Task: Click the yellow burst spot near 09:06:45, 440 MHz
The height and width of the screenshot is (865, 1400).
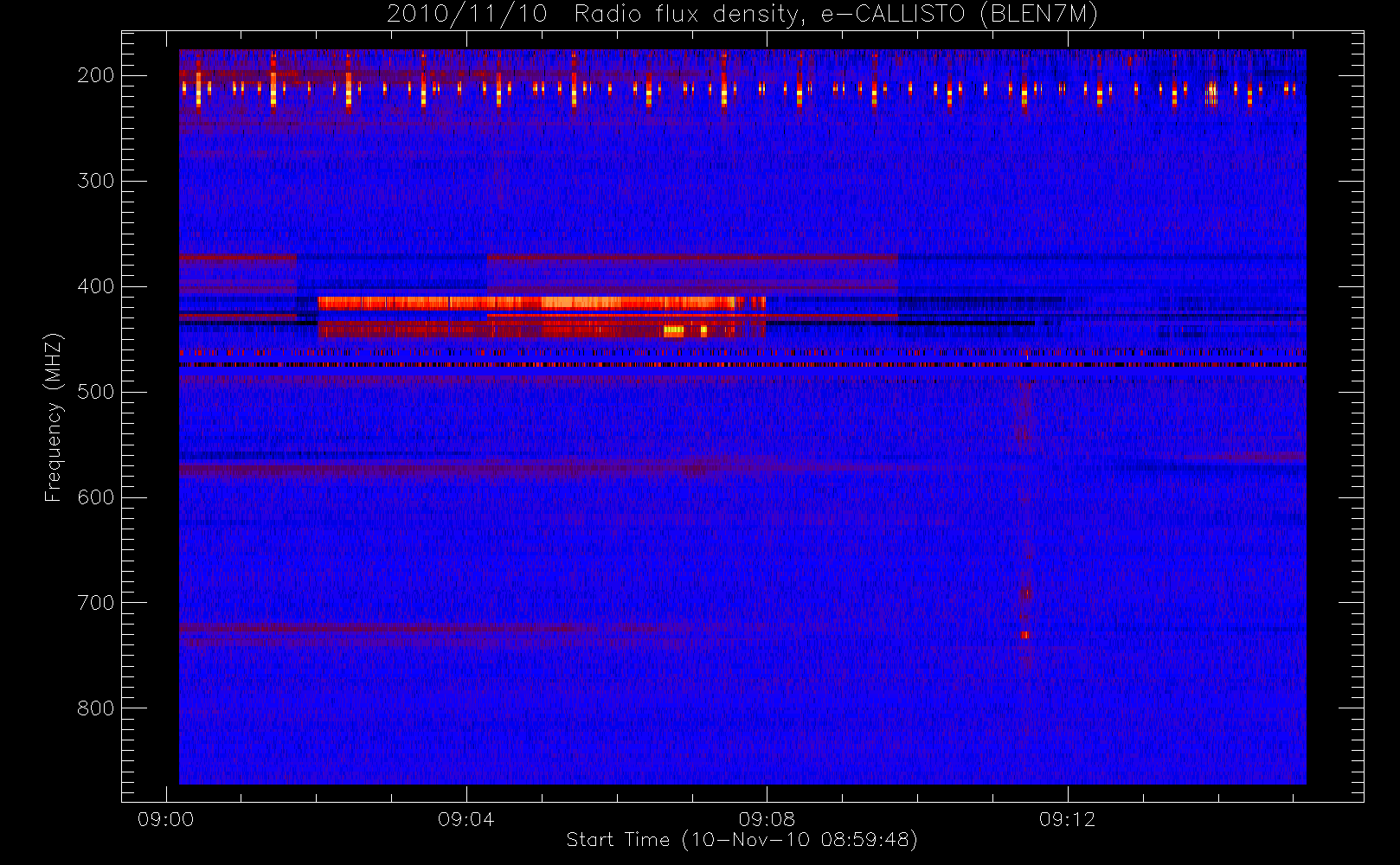Action: [673, 330]
